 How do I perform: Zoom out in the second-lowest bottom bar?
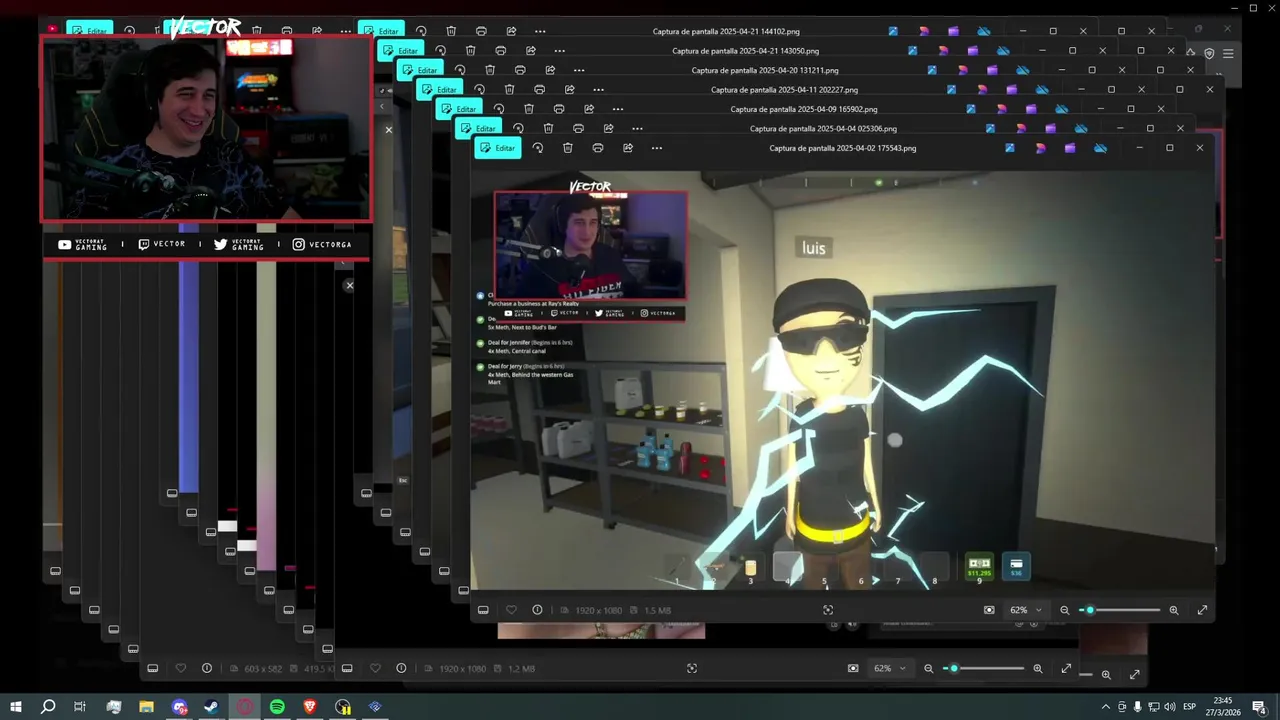pos(928,668)
